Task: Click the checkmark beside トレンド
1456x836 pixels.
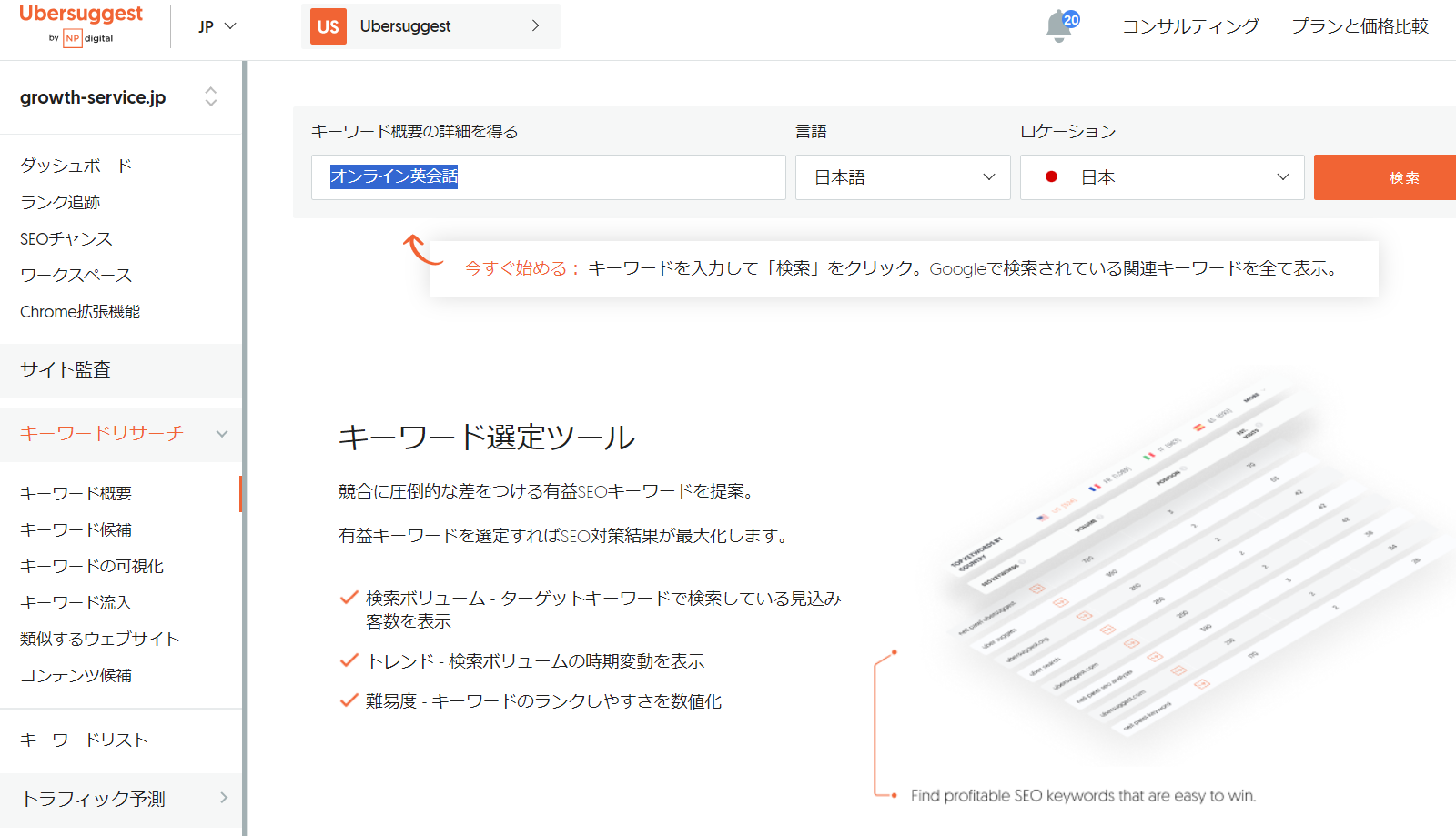Action: [x=349, y=660]
